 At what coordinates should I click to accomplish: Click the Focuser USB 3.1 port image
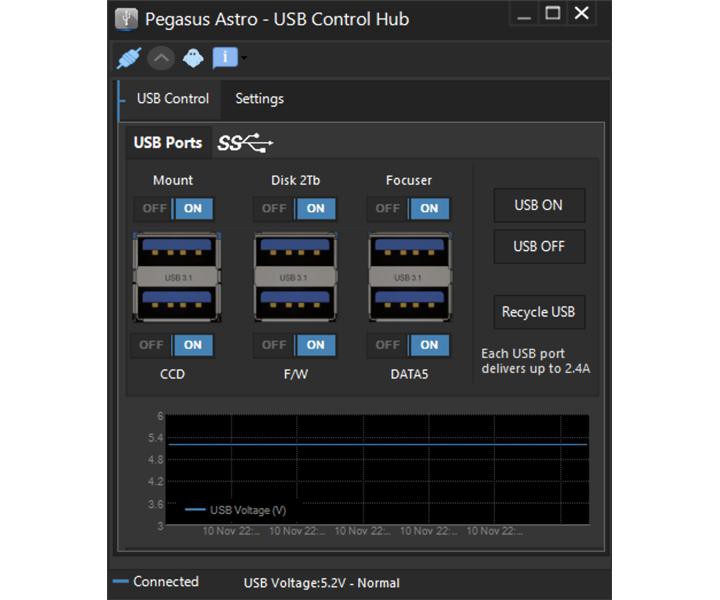411,277
